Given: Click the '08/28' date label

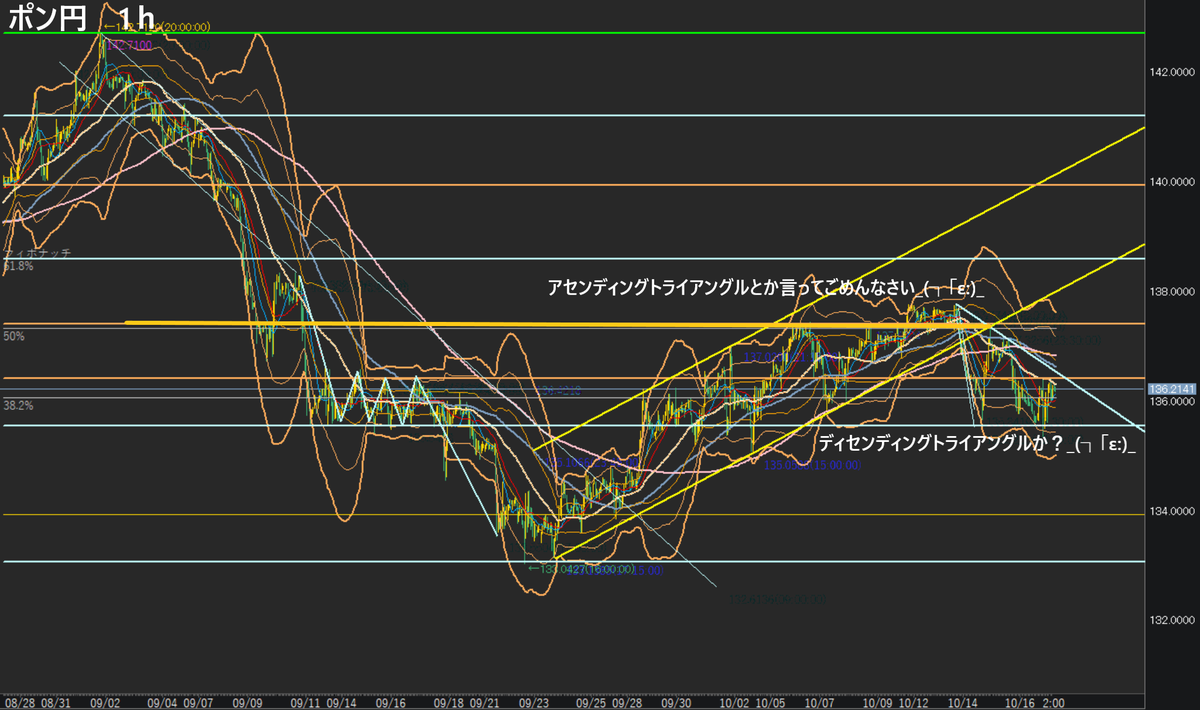Looking at the screenshot, I should [x=20, y=703].
